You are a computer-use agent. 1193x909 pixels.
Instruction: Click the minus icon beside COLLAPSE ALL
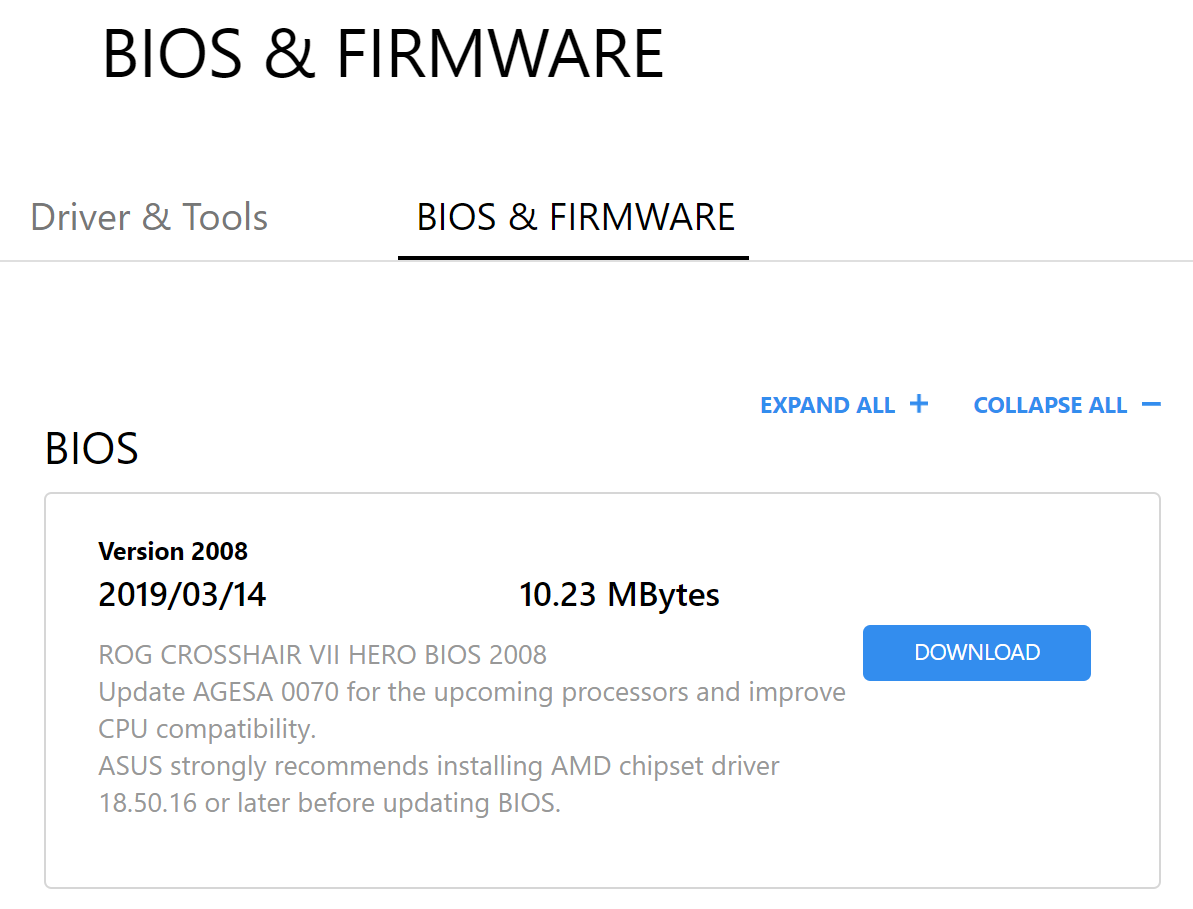pos(1151,404)
